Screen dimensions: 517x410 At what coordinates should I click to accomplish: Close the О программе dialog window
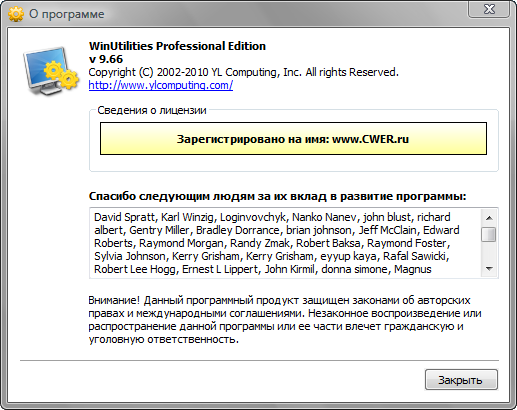tap(489, 9)
